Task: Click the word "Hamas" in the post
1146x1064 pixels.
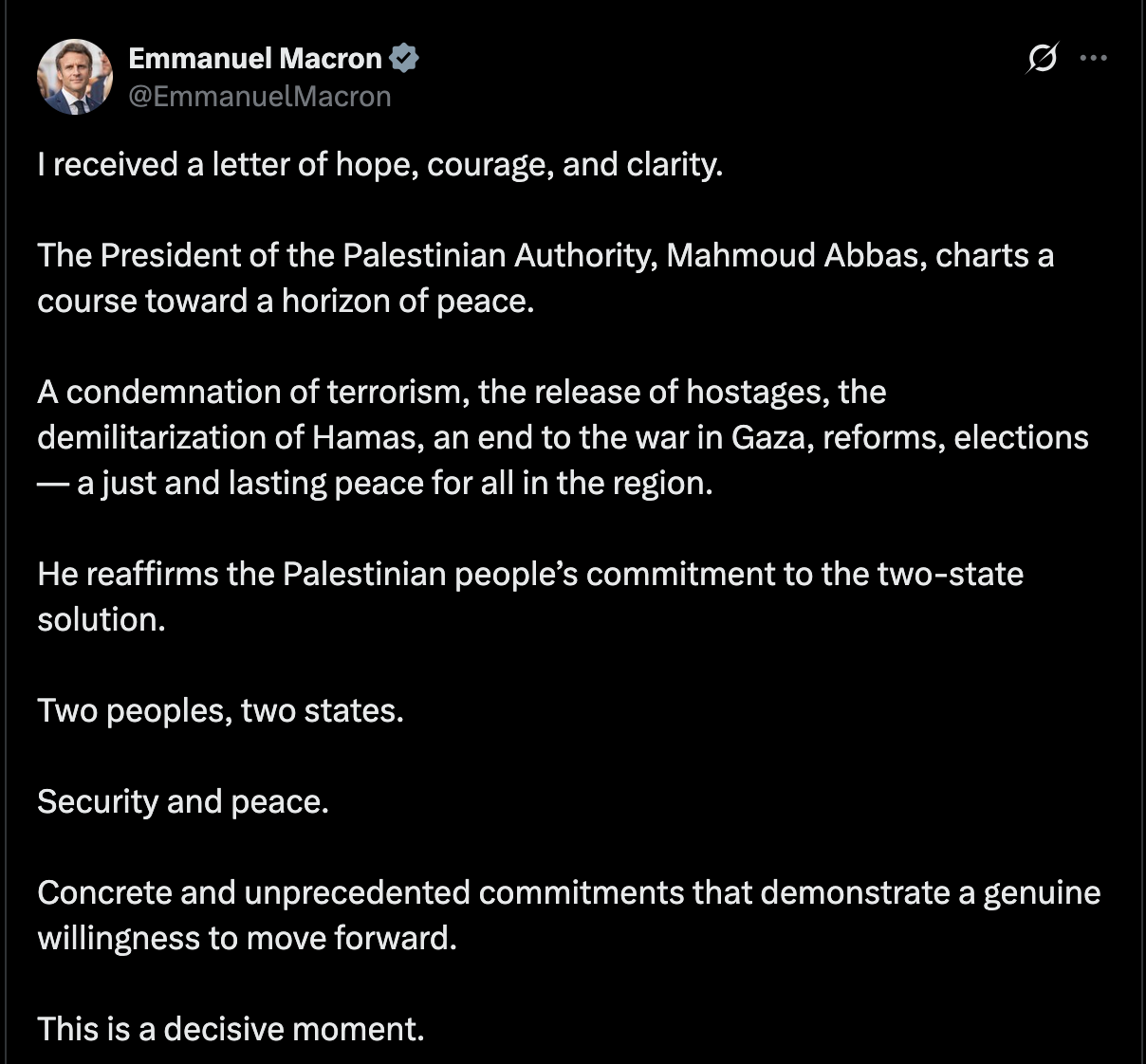Action: pos(365,438)
